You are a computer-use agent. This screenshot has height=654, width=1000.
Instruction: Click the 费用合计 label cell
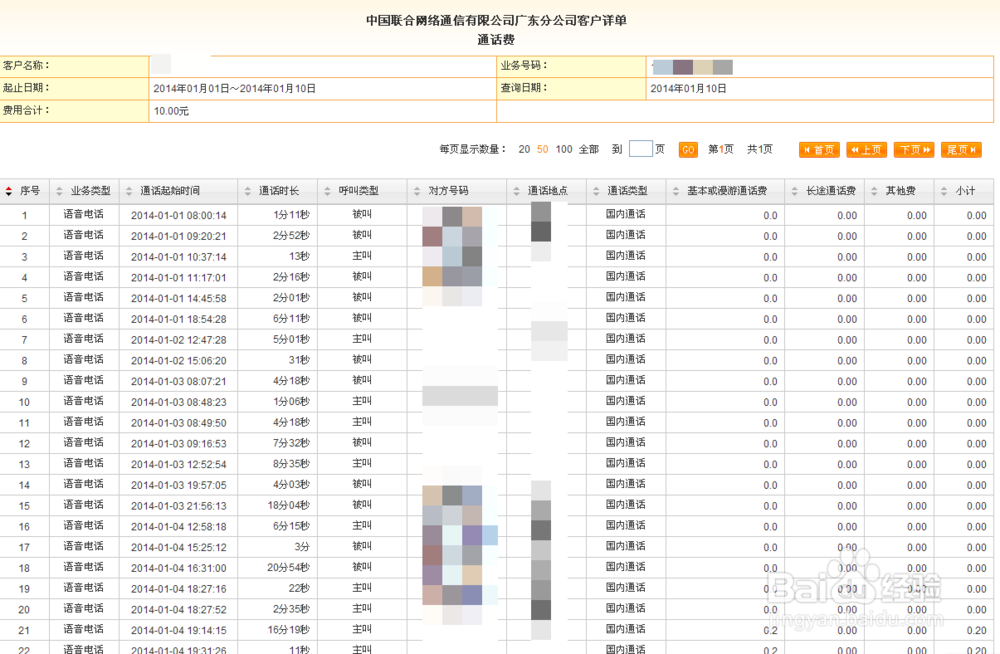click(x=75, y=111)
